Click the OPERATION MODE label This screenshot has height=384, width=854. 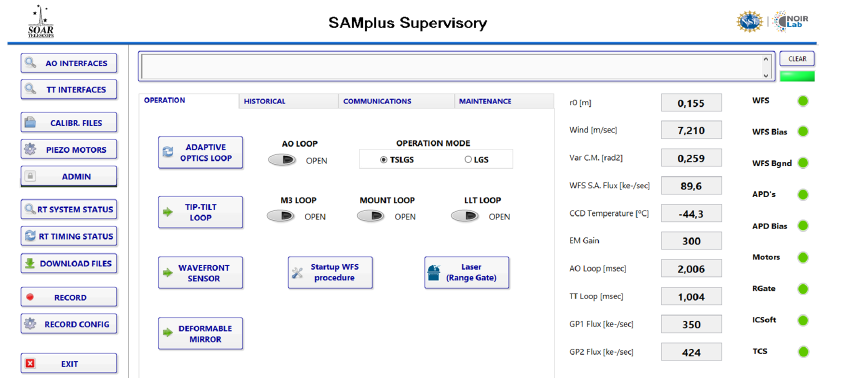point(433,143)
